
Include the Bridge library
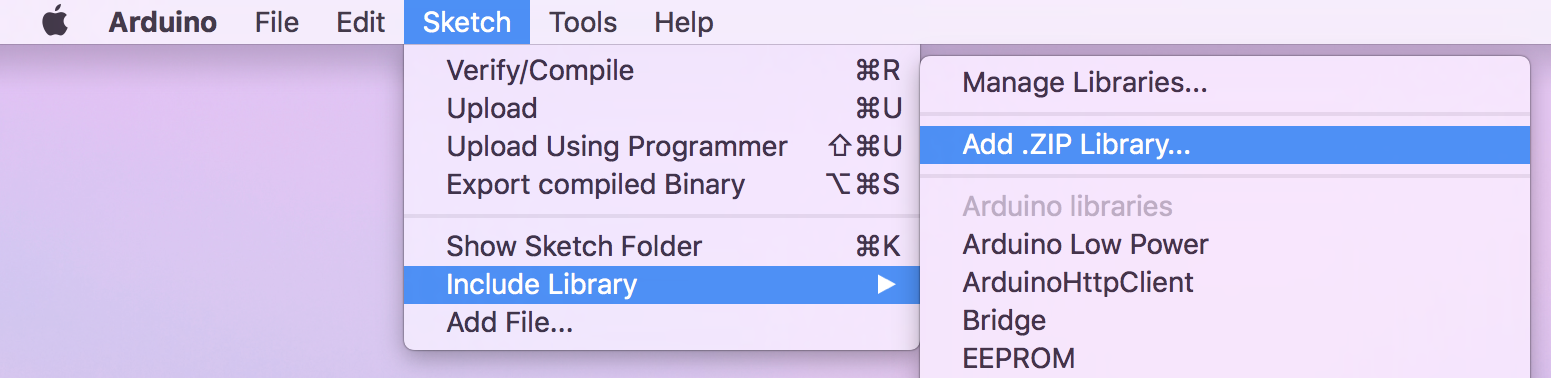1225,320
